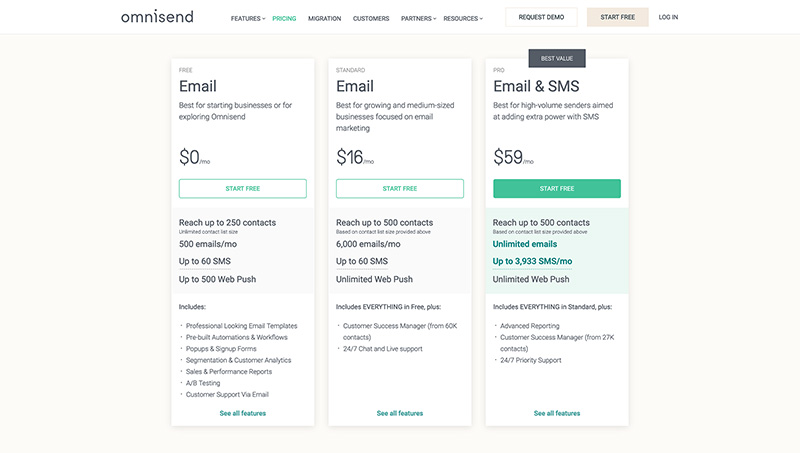
Task: Click the $59/mo price
Action: click(513, 157)
